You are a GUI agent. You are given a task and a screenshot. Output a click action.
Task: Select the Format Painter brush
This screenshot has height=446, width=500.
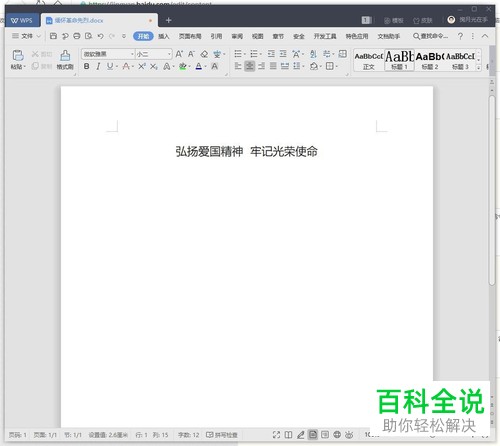[x=65, y=55]
